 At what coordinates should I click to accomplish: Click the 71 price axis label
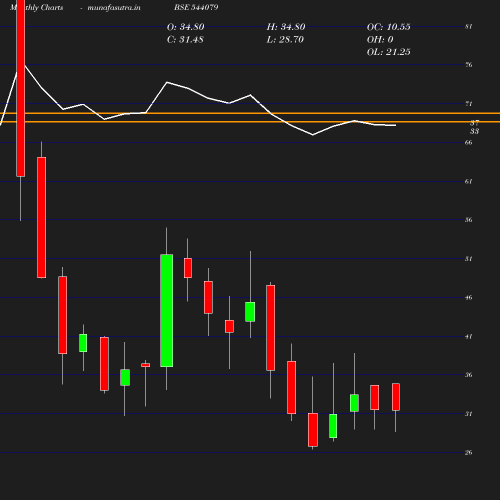pyautogui.click(x=469, y=104)
